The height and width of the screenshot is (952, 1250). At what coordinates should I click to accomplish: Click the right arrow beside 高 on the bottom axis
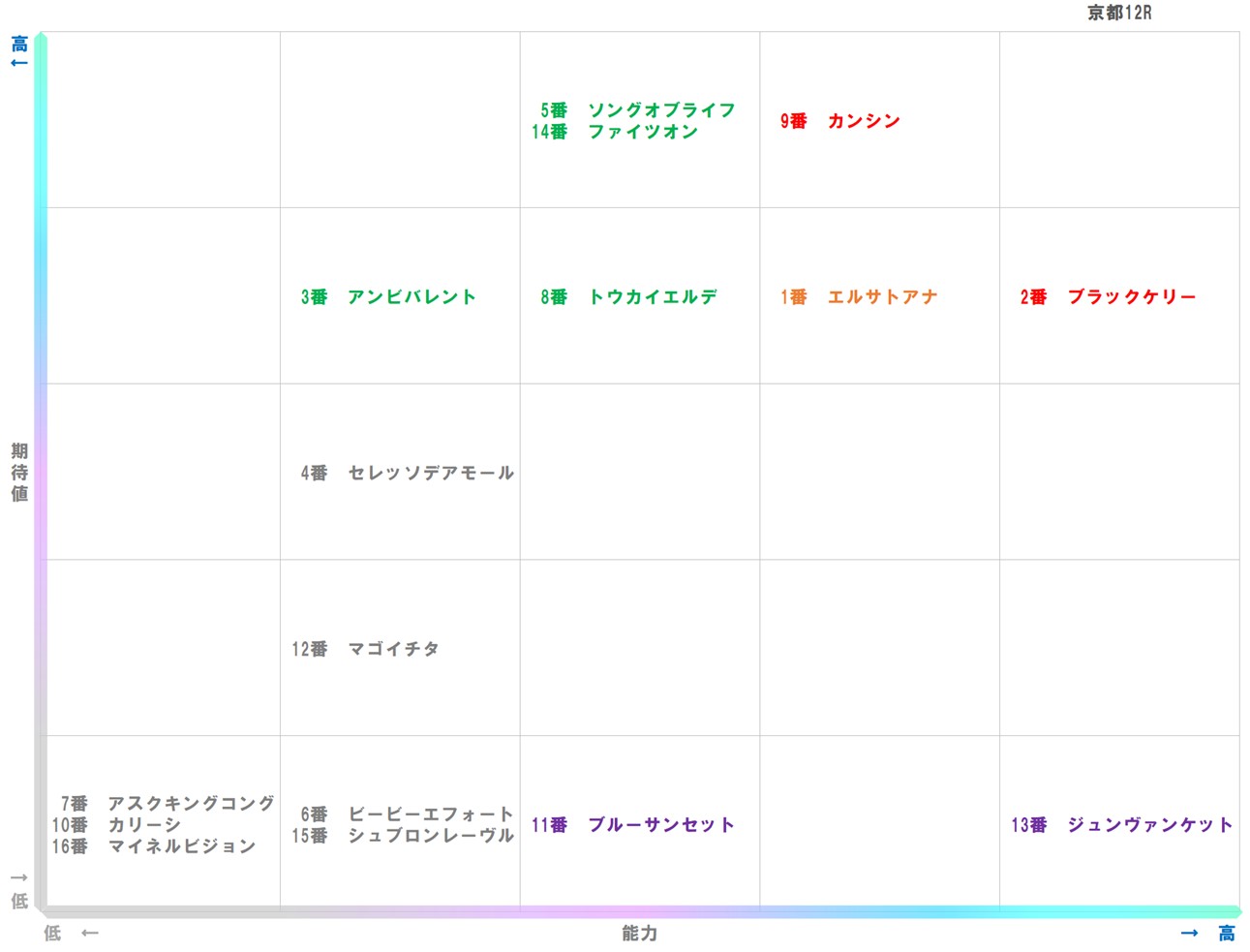click(x=1189, y=934)
